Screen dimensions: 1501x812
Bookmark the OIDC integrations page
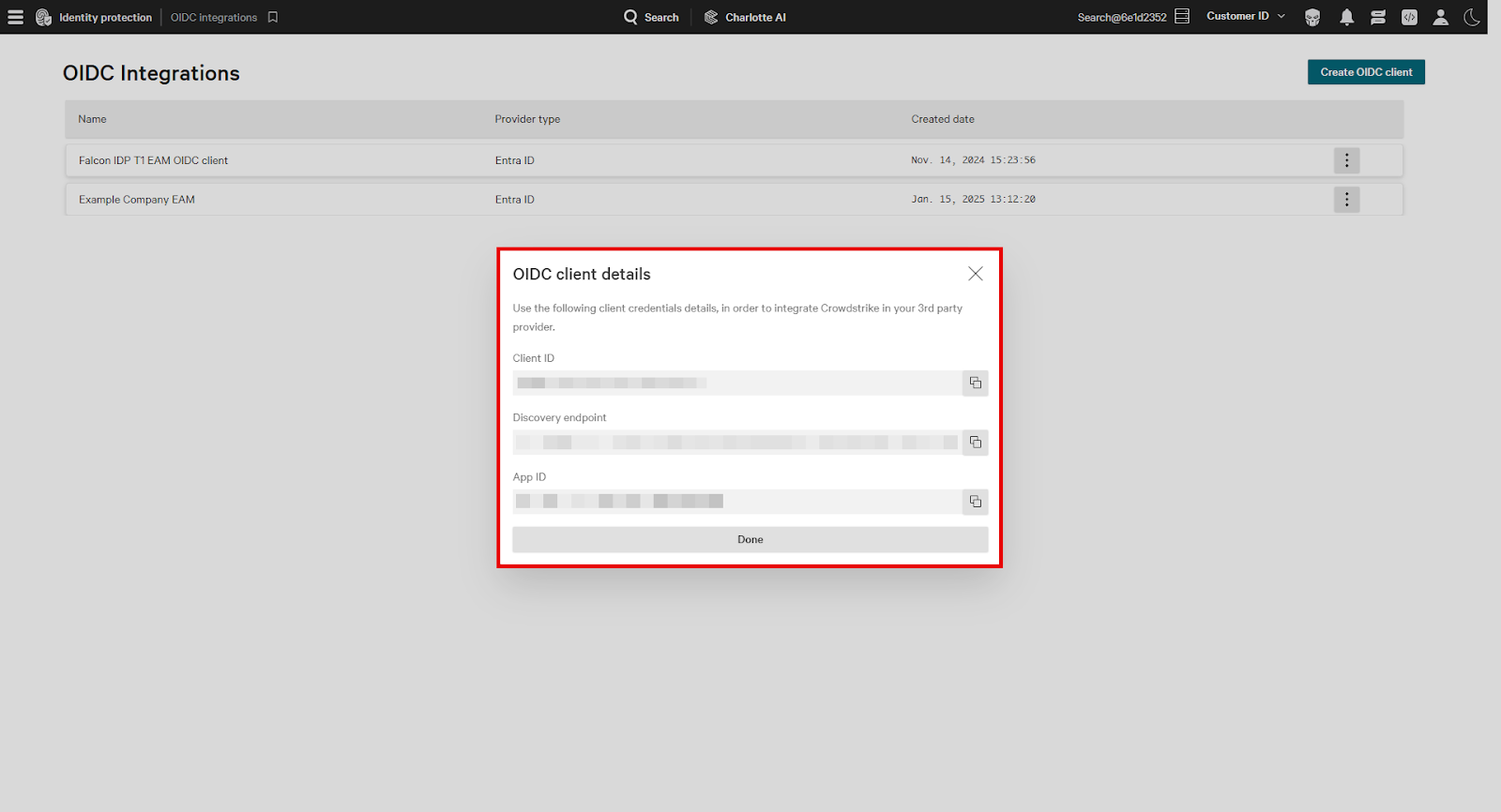click(273, 17)
